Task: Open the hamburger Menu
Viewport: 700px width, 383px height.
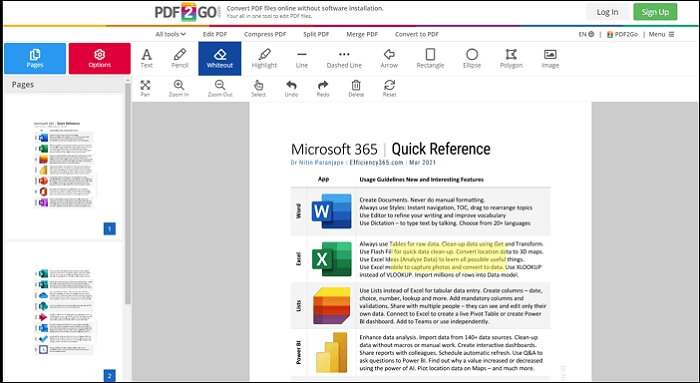Action: tap(661, 34)
